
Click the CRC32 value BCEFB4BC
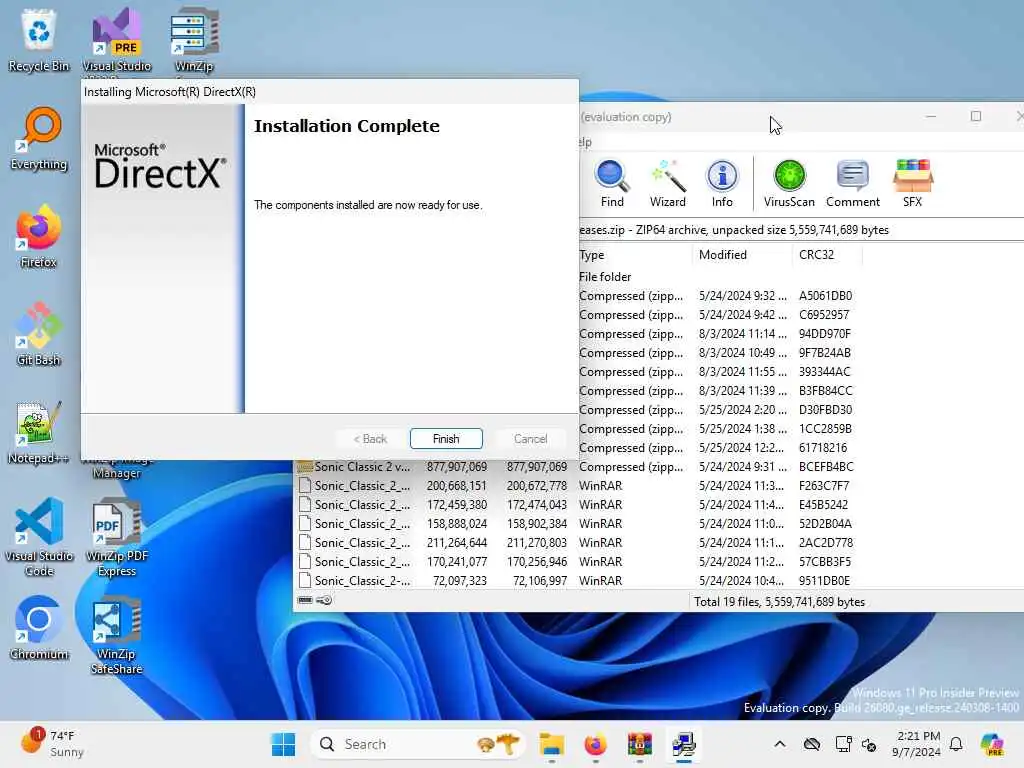pyautogui.click(x=826, y=467)
